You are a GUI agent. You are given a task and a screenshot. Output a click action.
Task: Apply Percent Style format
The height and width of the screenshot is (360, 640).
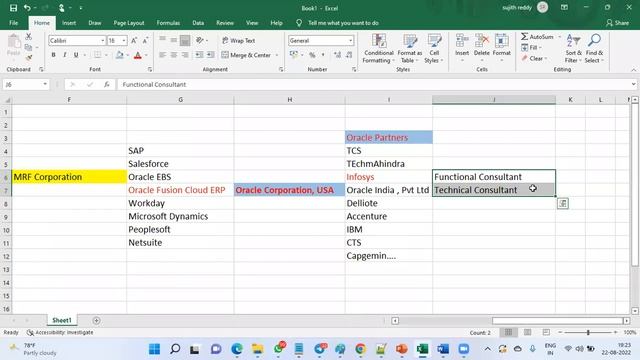click(x=312, y=55)
